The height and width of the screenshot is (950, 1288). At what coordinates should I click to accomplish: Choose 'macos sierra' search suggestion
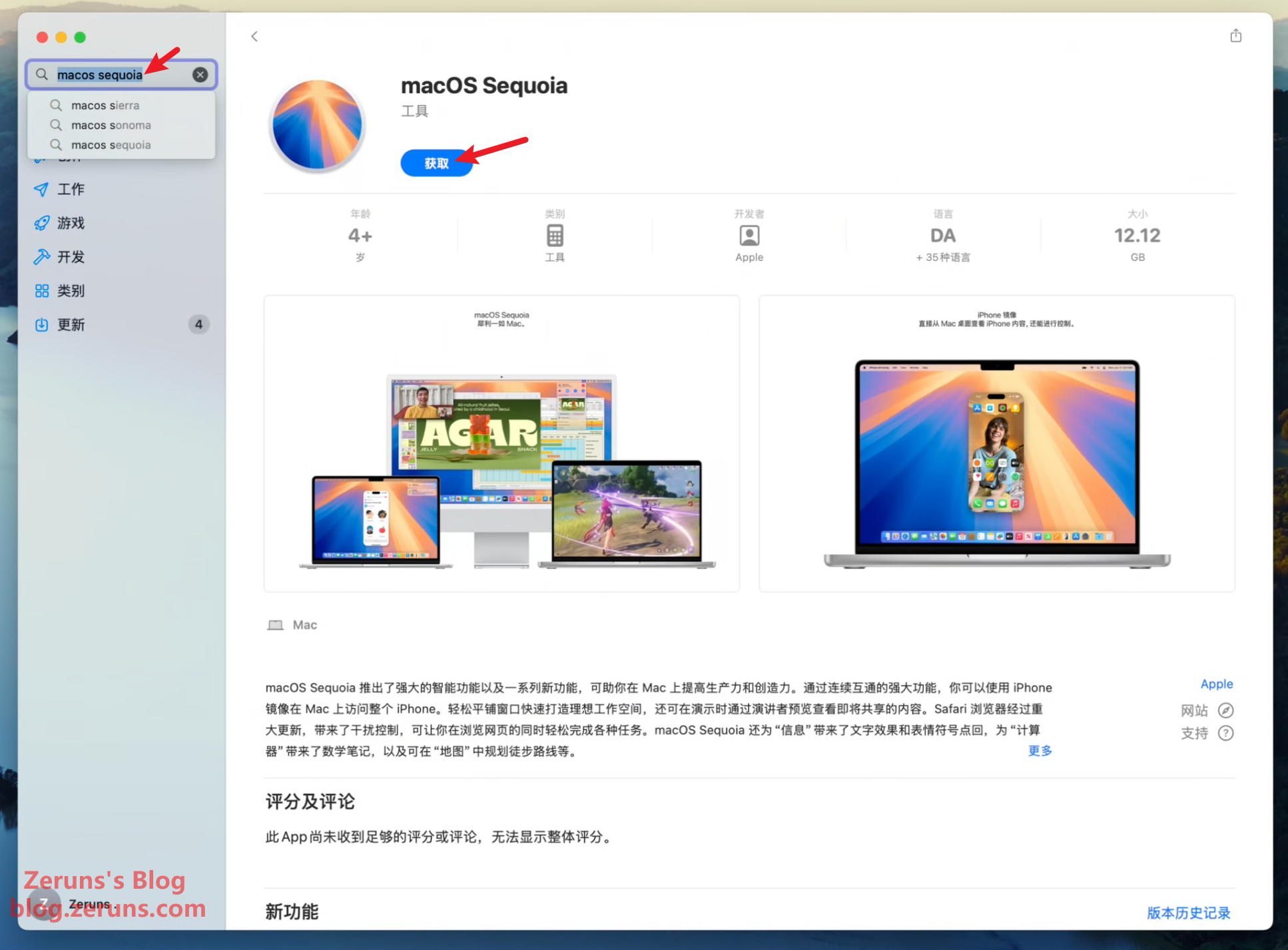(x=105, y=105)
